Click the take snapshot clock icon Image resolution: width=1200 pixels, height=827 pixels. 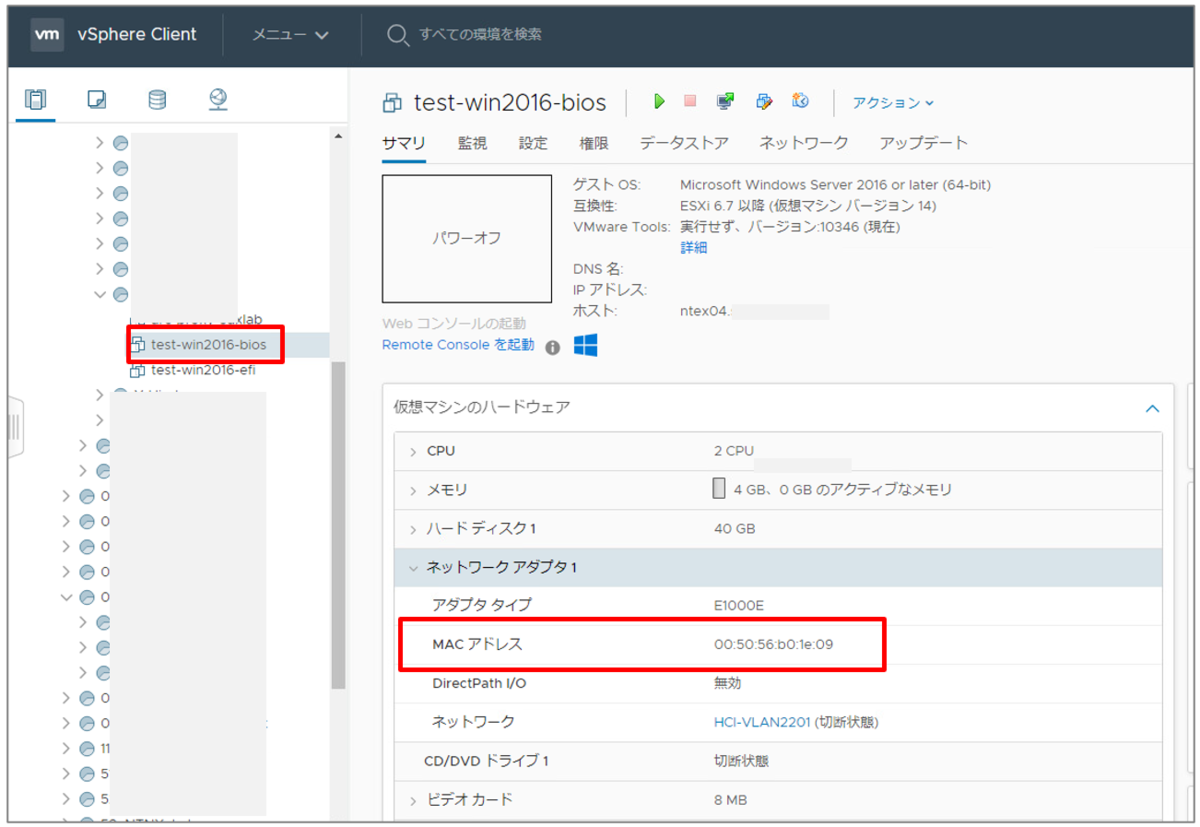(800, 101)
